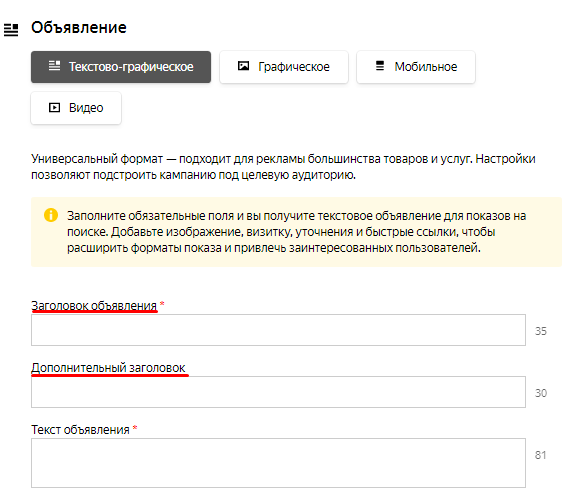Screen dimensions: 573x496
Task: Click the Объявление section heading
Action: 79,28
